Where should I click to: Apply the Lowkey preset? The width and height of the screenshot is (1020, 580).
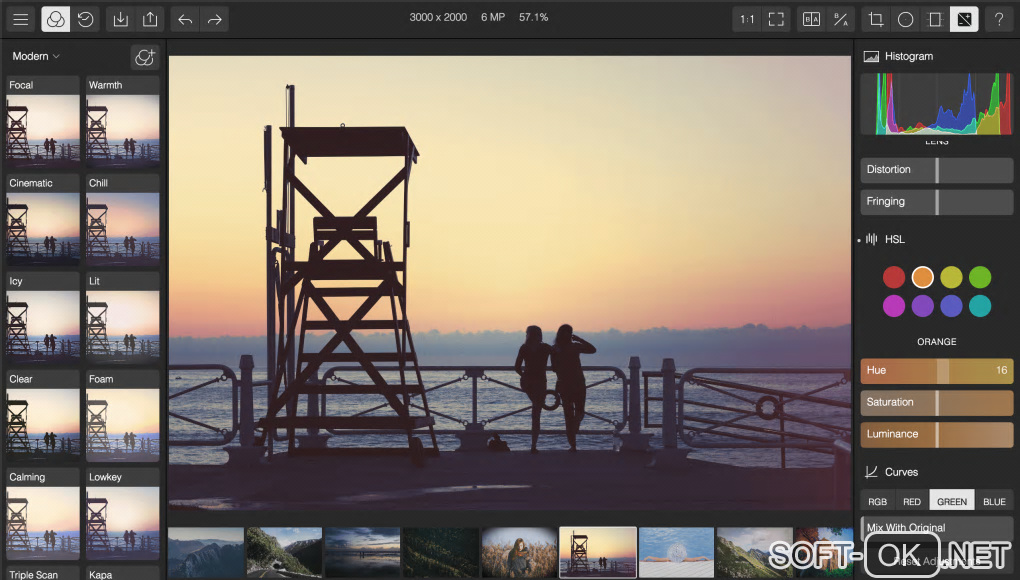pyautogui.click(x=123, y=514)
